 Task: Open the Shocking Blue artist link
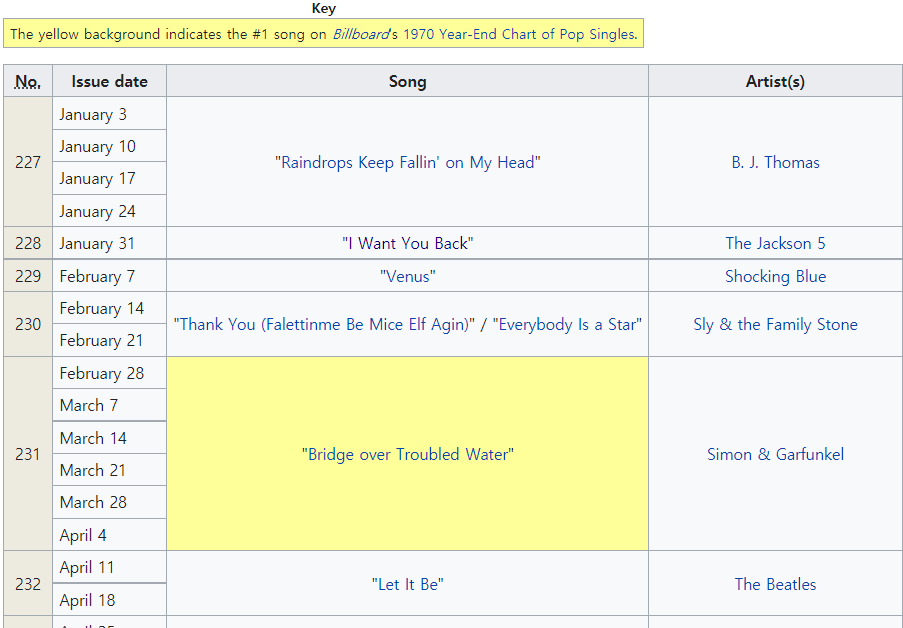coord(775,276)
